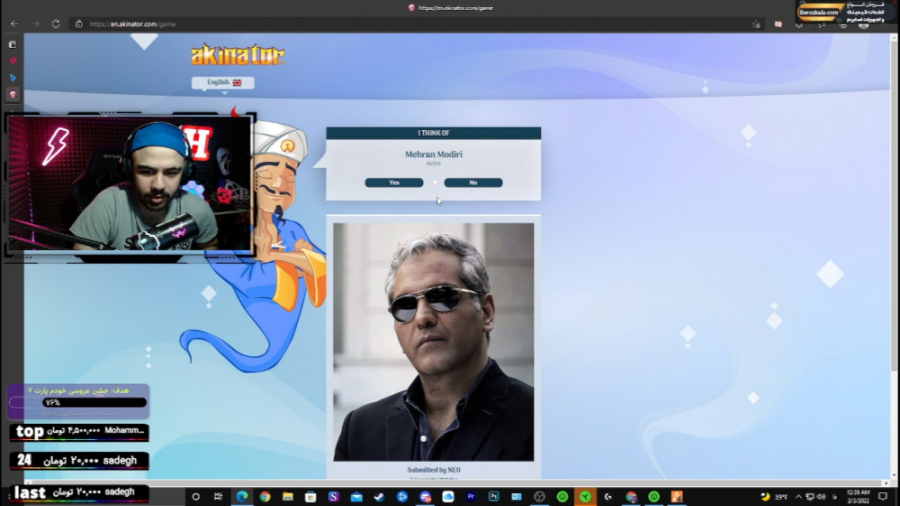This screenshot has height=506, width=900.
Task: Open the Bing sidebar icon
Action: pyautogui.click(x=13, y=77)
